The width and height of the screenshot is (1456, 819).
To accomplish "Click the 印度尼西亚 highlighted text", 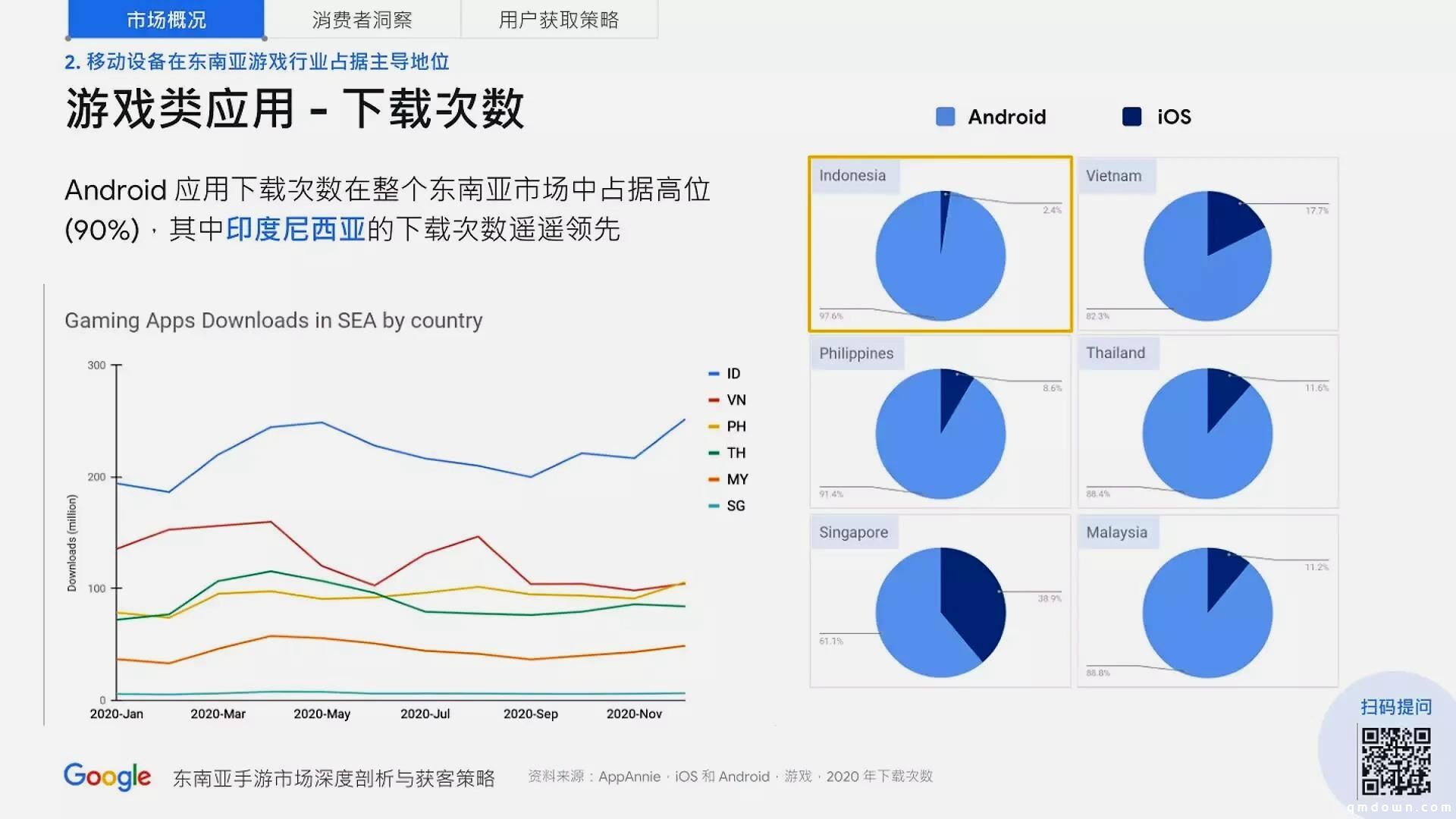I will coord(296,229).
